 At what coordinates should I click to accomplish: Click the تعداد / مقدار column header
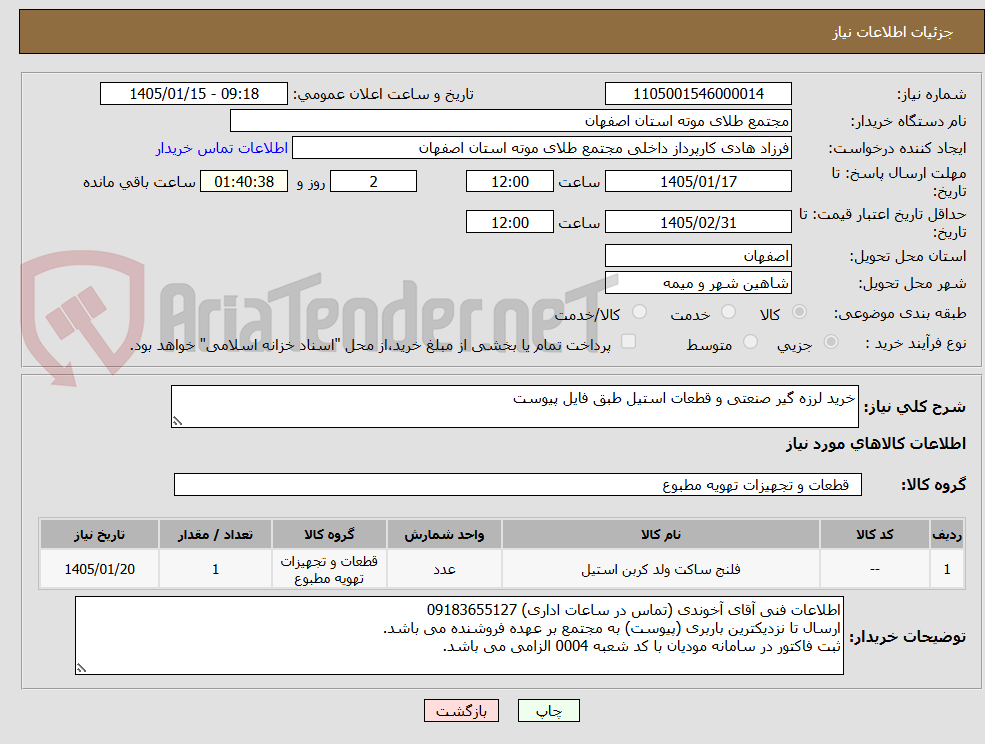pos(215,535)
